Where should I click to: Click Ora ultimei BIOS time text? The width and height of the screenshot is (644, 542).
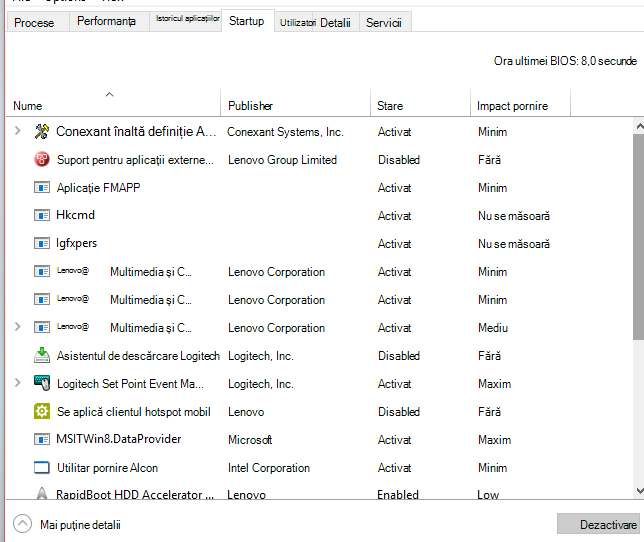click(x=565, y=61)
